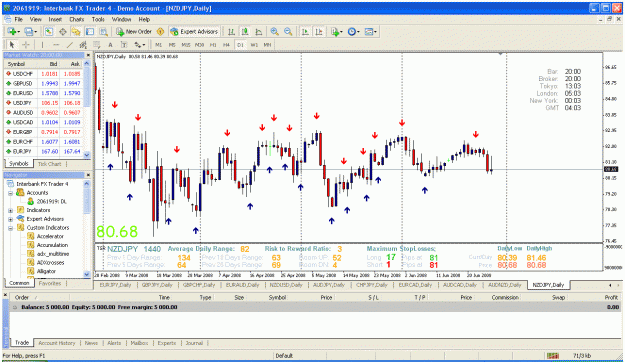Click the New Order button

(x=134, y=31)
